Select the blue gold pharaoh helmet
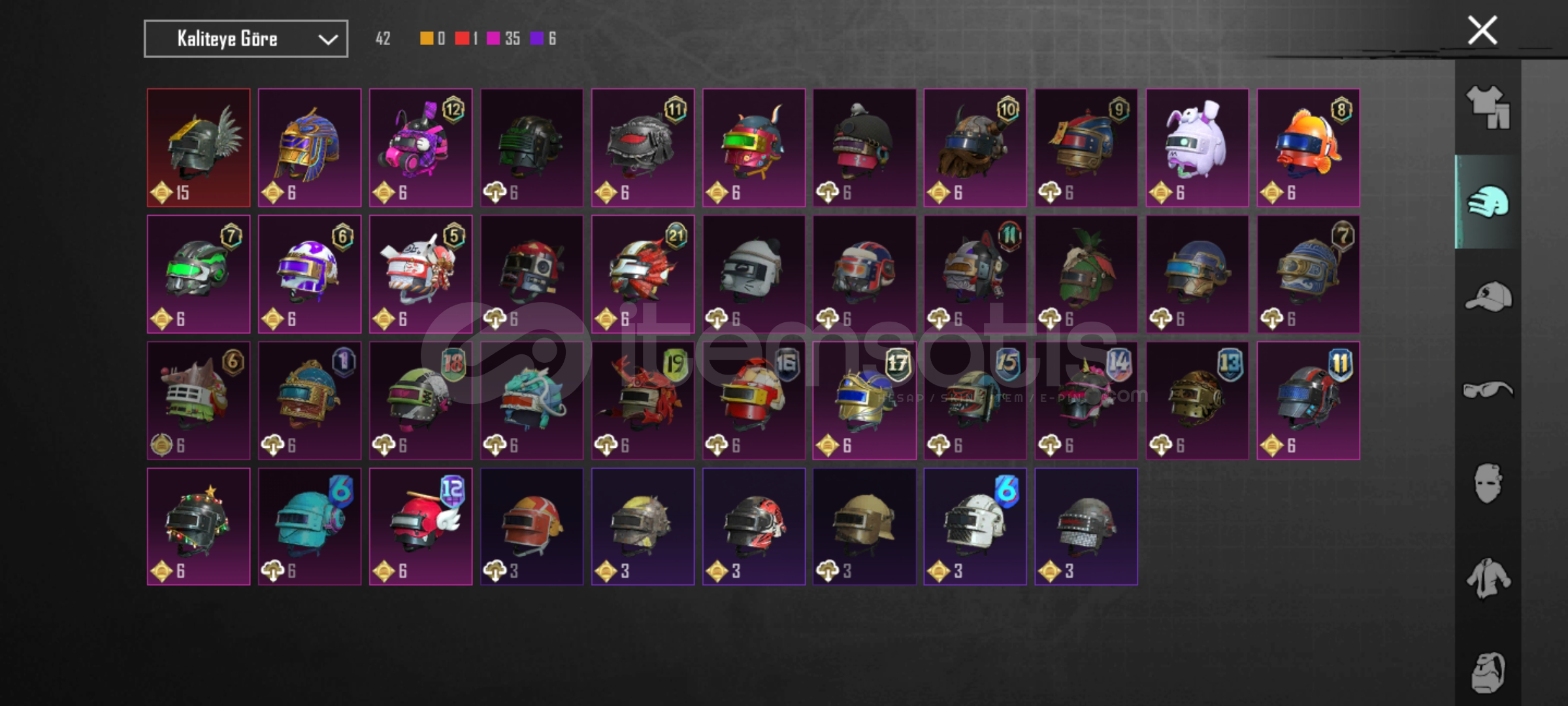The height and width of the screenshot is (706, 1568). point(310,148)
